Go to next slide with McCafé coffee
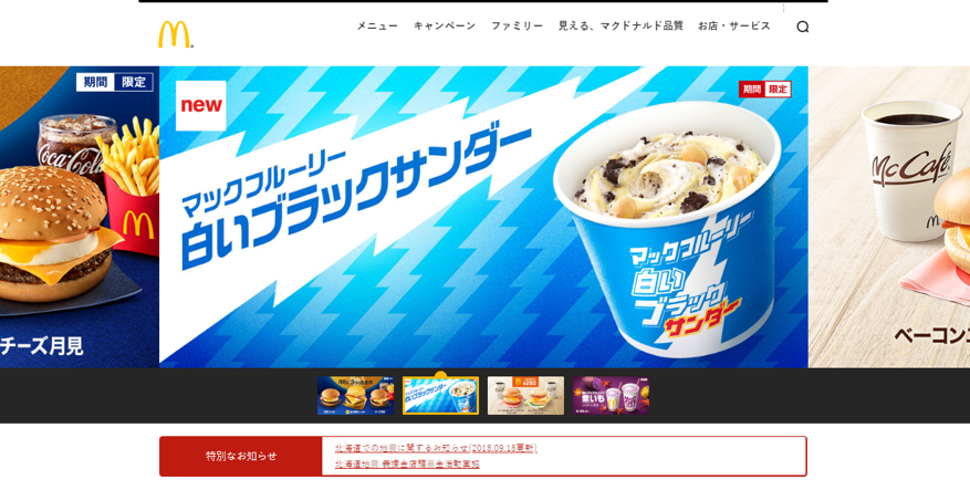This screenshot has width=970, height=490. tap(889, 217)
